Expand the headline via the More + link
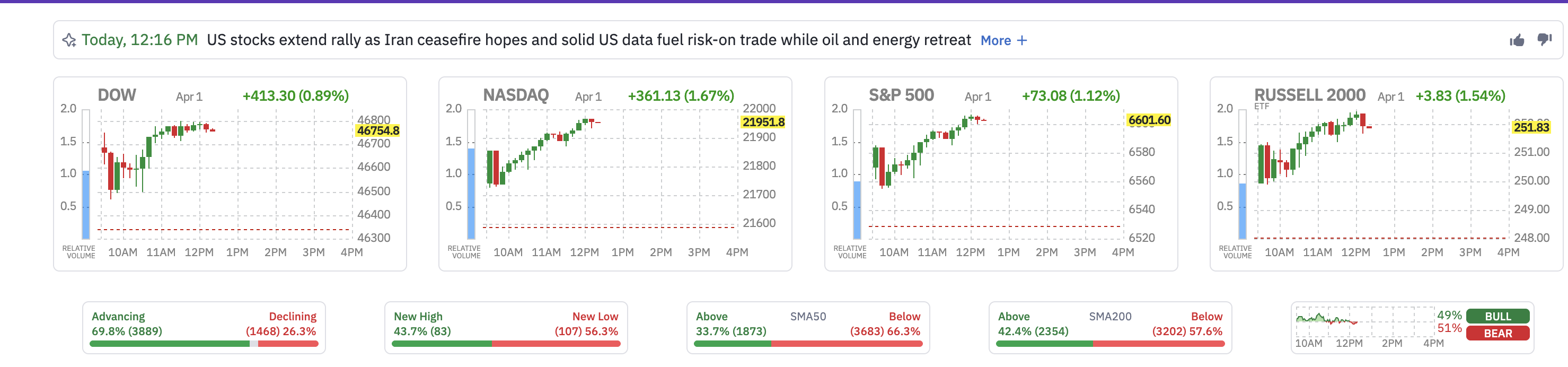 pyautogui.click(x=1003, y=40)
